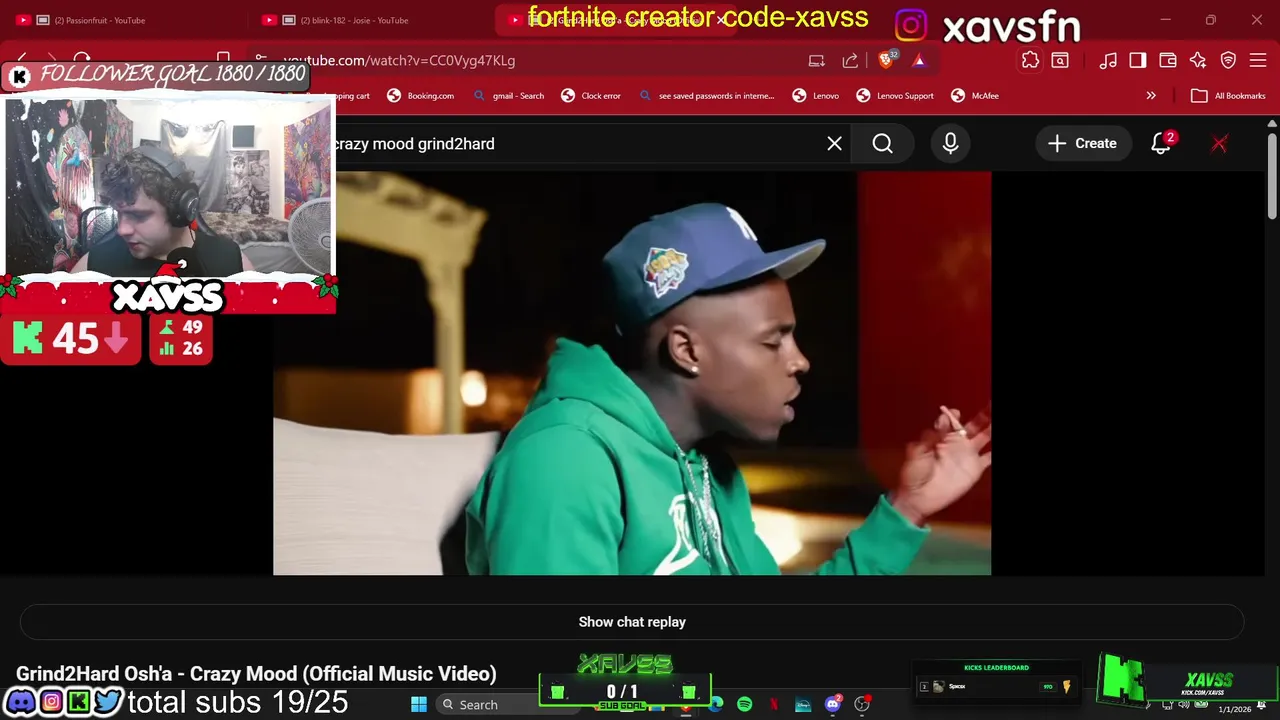Open the Windows Start button
Image resolution: width=1280 pixels, height=720 pixels.
click(419, 704)
